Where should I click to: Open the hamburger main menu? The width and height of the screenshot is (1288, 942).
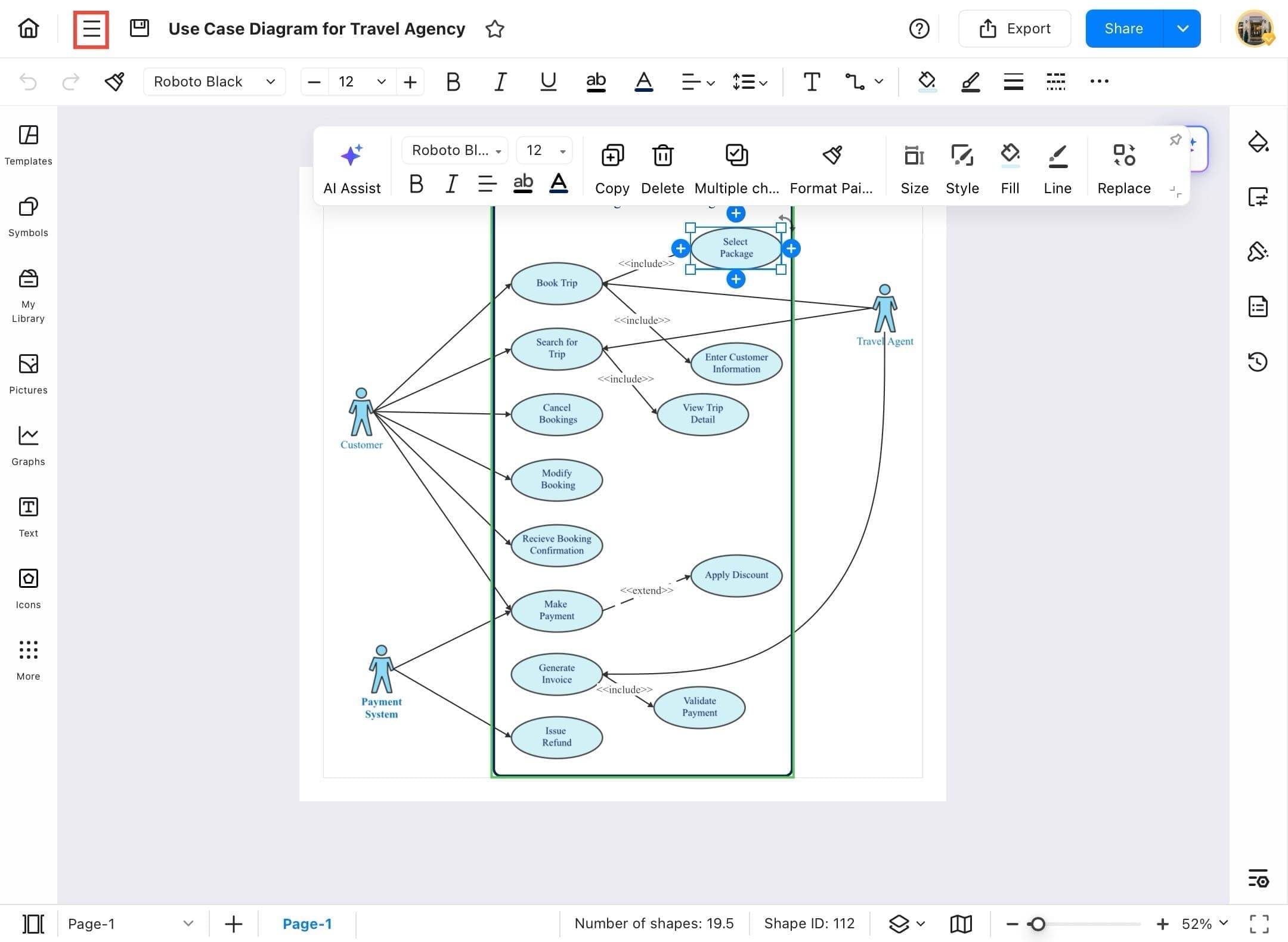(91, 29)
